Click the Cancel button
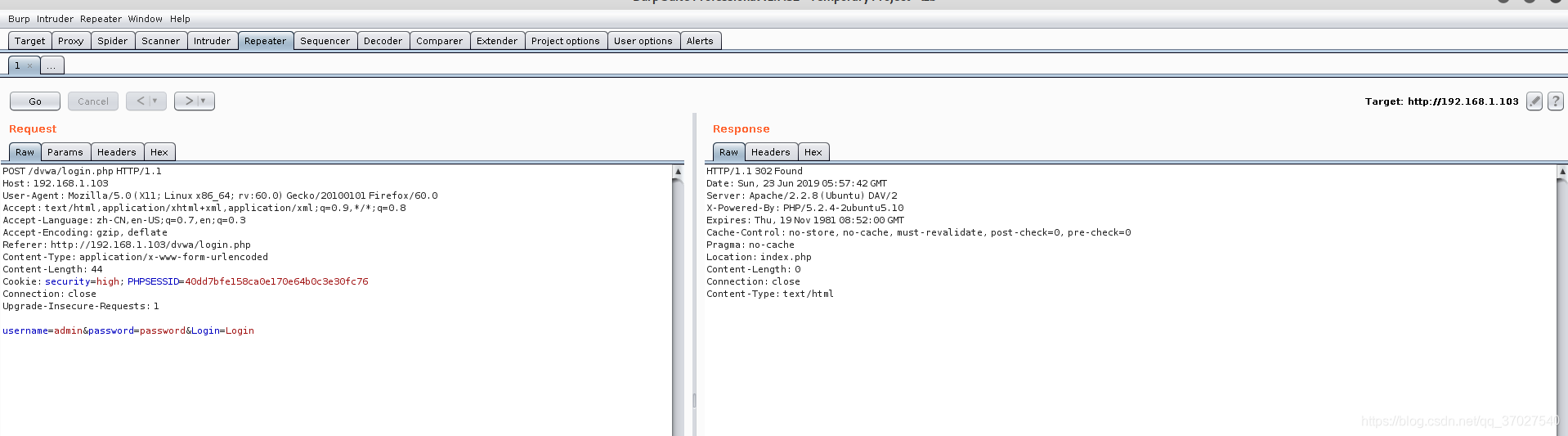 (x=93, y=101)
